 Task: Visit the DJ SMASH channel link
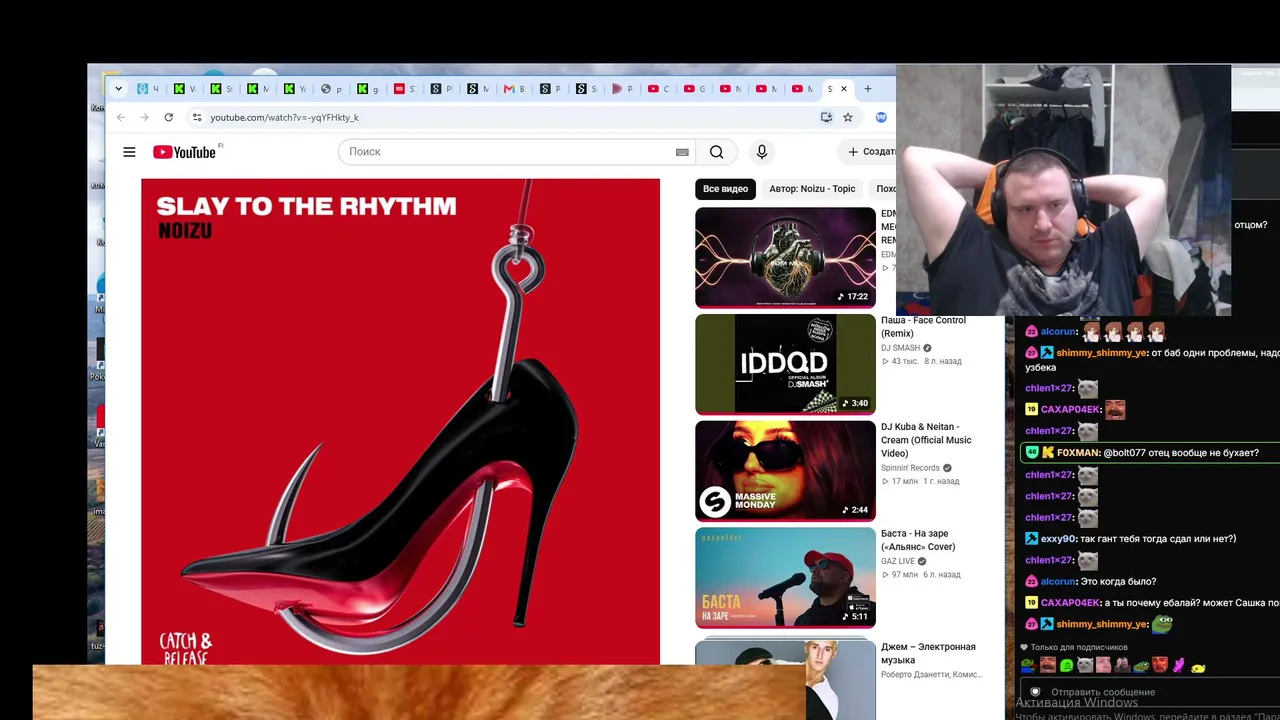(x=900, y=348)
